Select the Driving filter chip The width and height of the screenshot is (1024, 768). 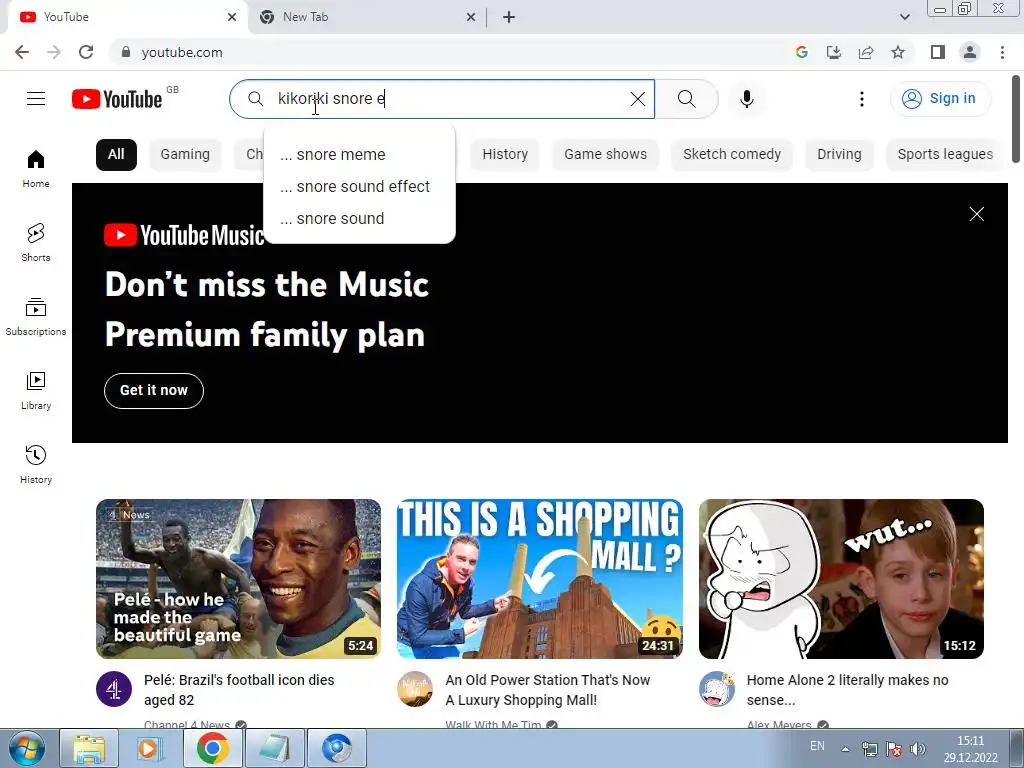[839, 155]
